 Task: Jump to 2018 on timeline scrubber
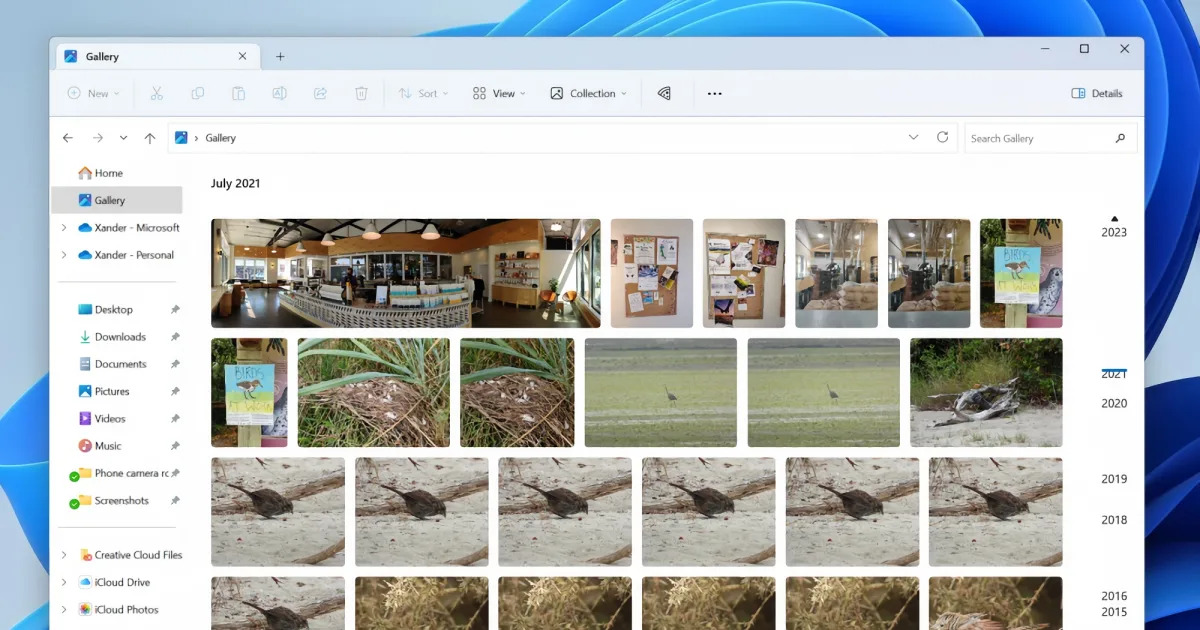coord(1114,520)
